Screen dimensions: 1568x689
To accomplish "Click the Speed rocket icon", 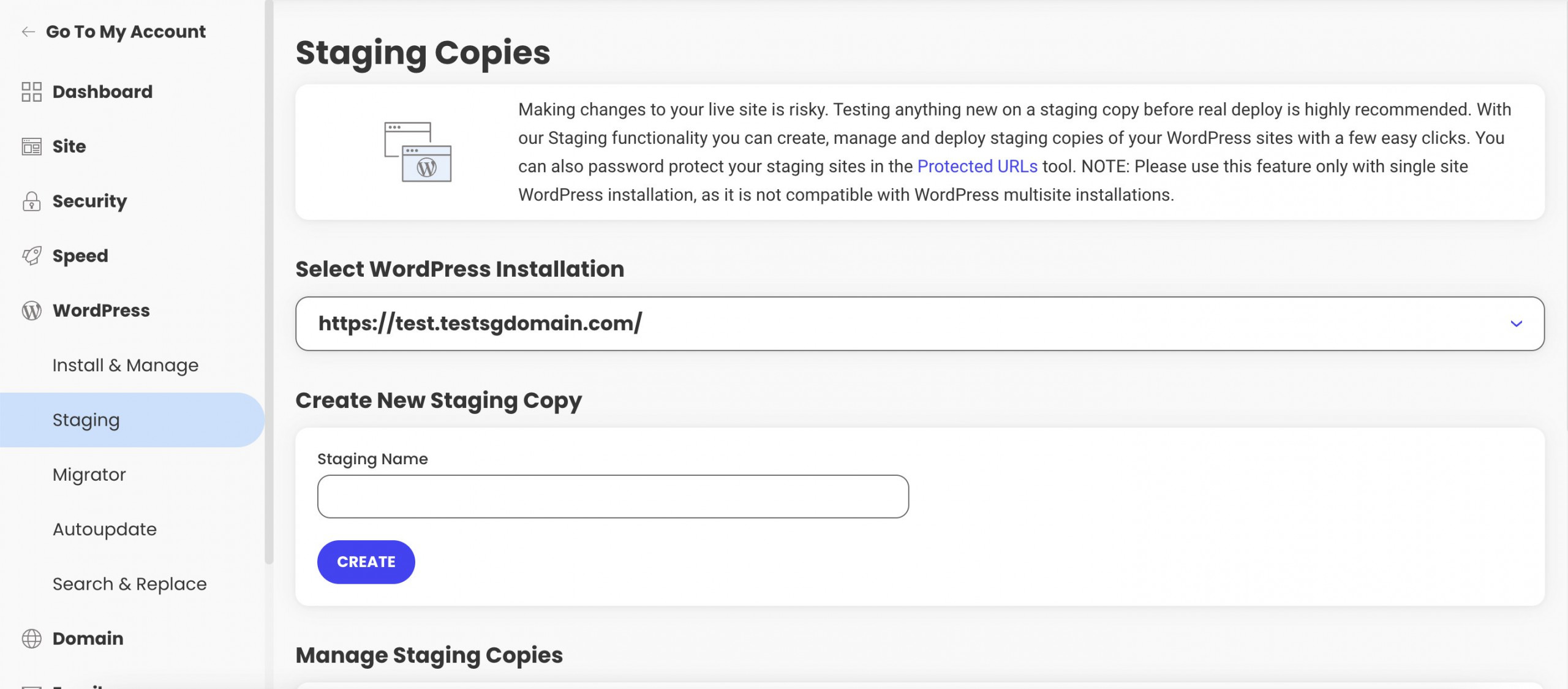I will [31, 255].
